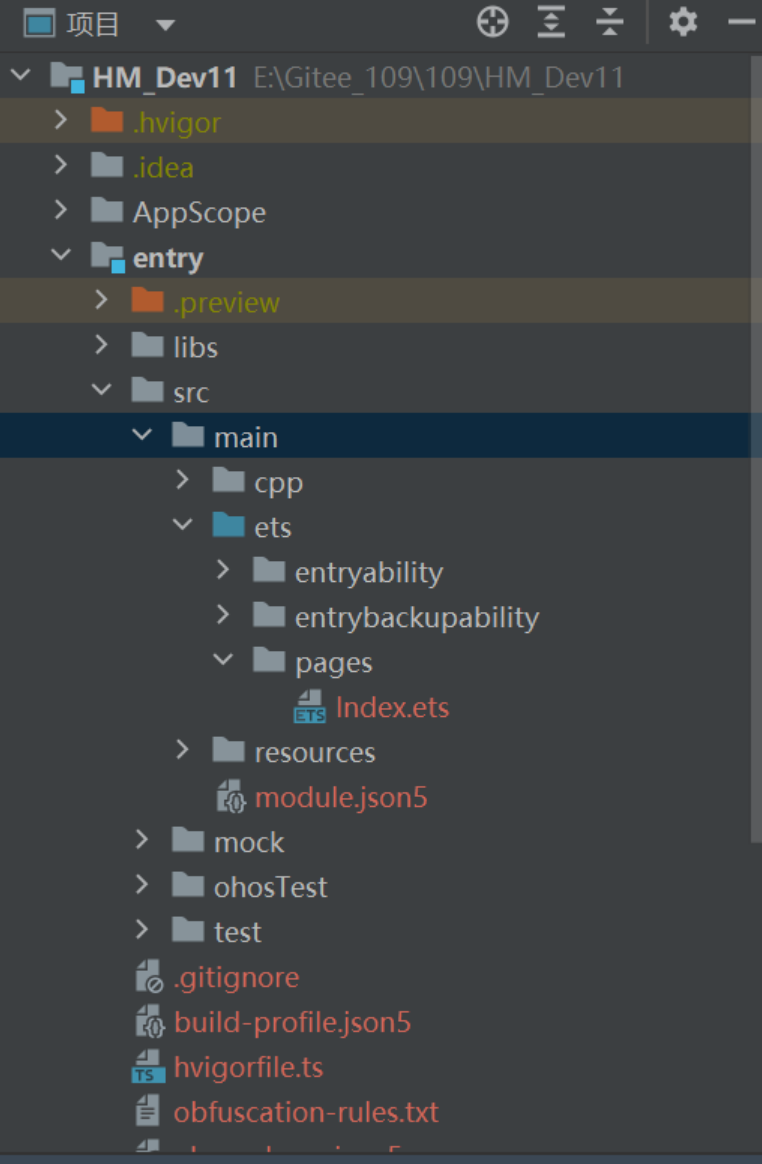Click the hvigorfile.ts TS file icon
Image resolution: width=762 pixels, height=1164 pixels.
tap(148, 1067)
